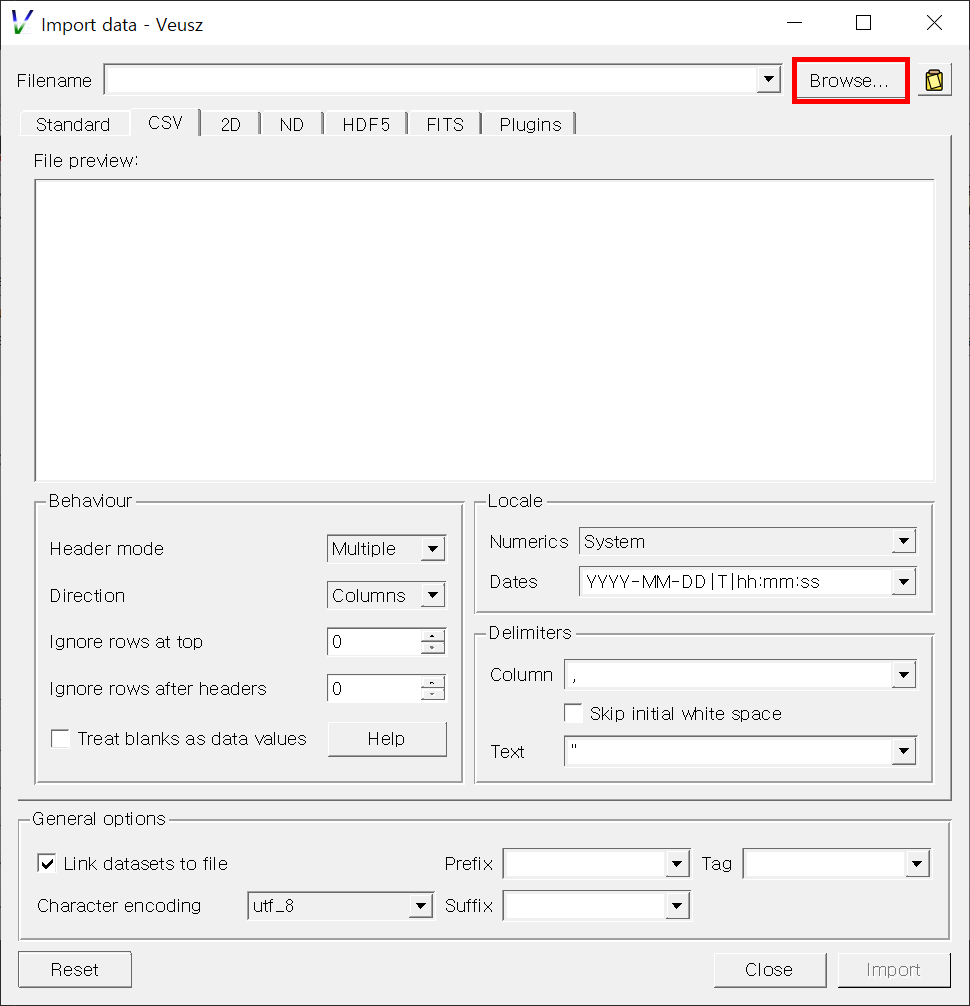Click the Close button at bottom
Screen dimensions: 970x1006
pyautogui.click(x=770, y=969)
